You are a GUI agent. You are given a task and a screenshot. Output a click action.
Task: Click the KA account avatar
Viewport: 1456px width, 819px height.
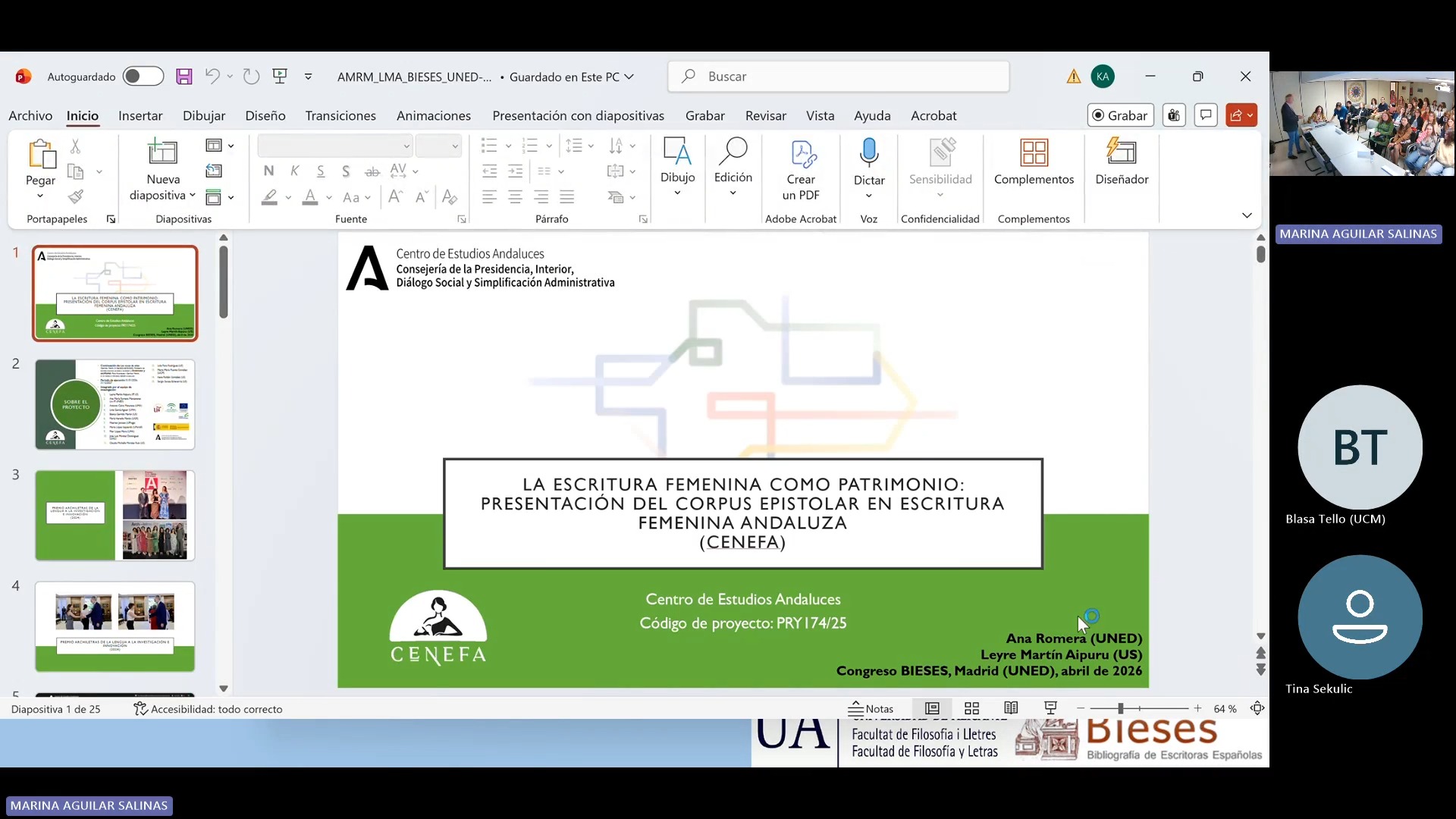(1103, 77)
